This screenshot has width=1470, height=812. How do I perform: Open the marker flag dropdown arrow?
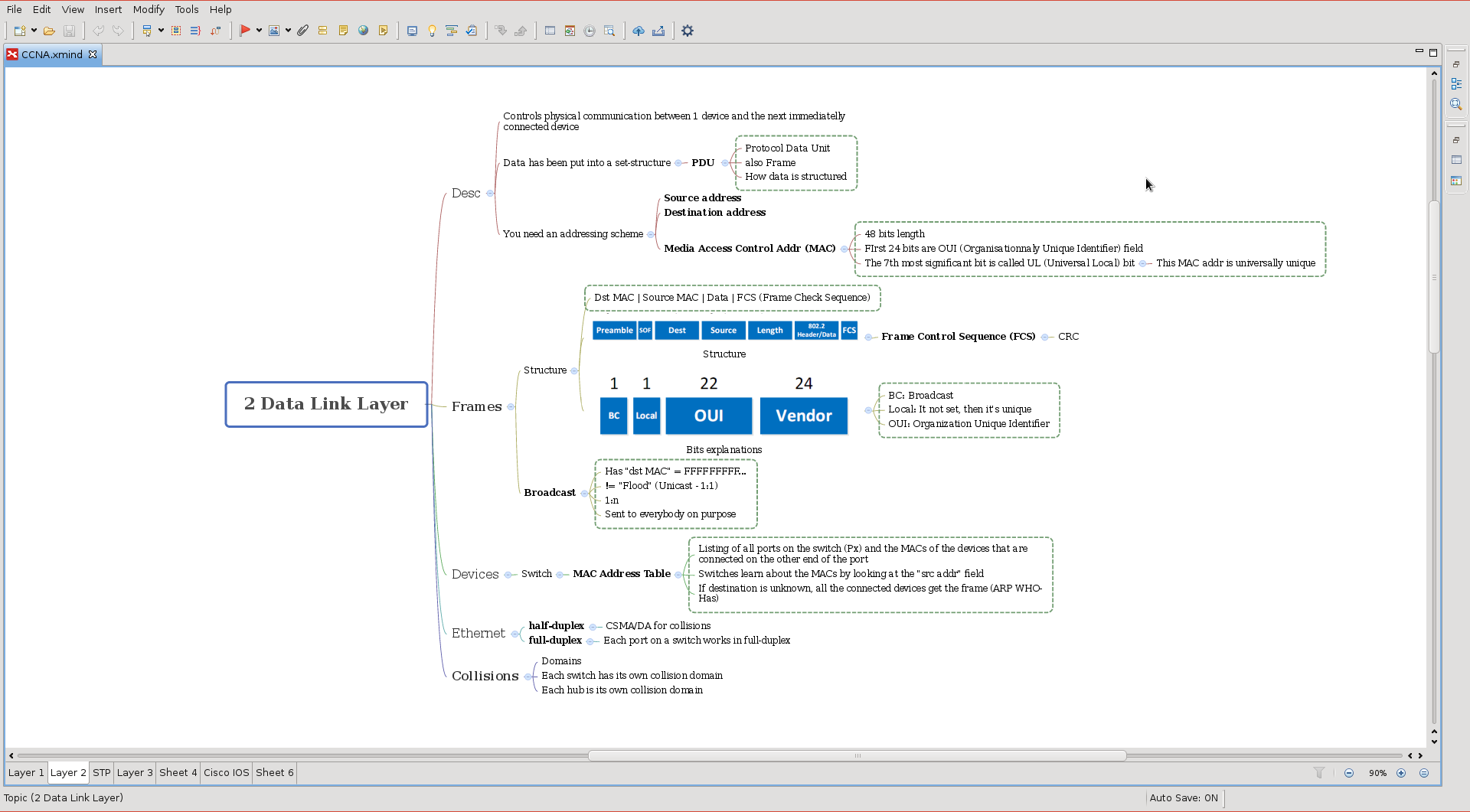pos(259,31)
